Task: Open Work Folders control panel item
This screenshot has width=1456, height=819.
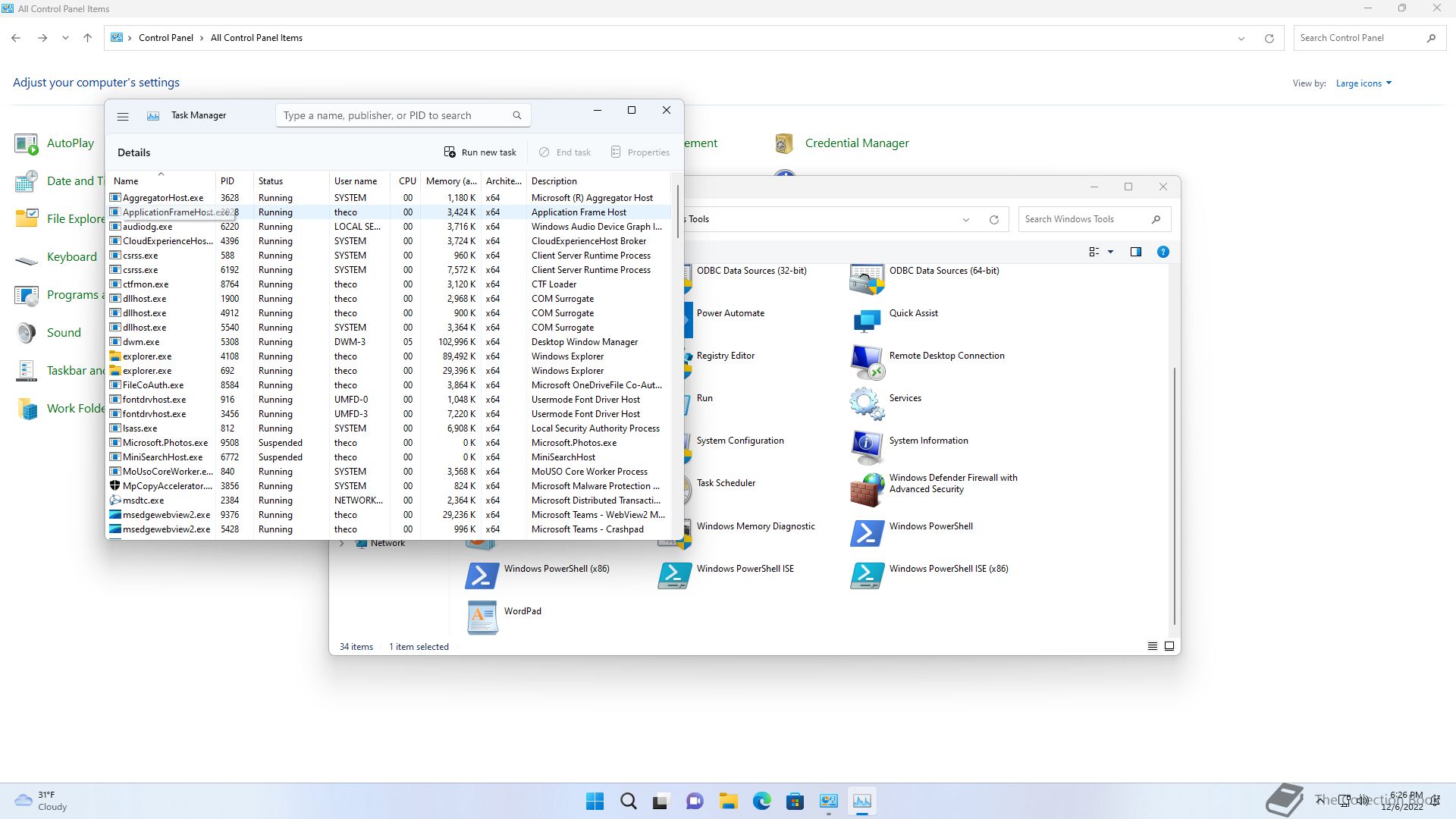Action: [x=59, y=409]
